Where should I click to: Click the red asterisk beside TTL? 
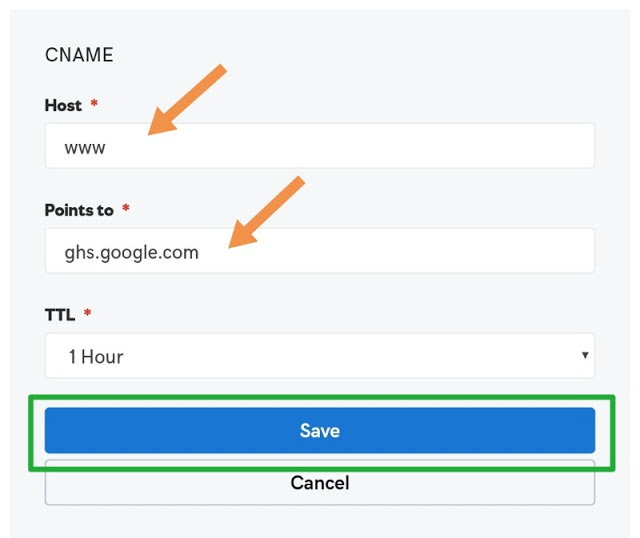pos(87,313)
